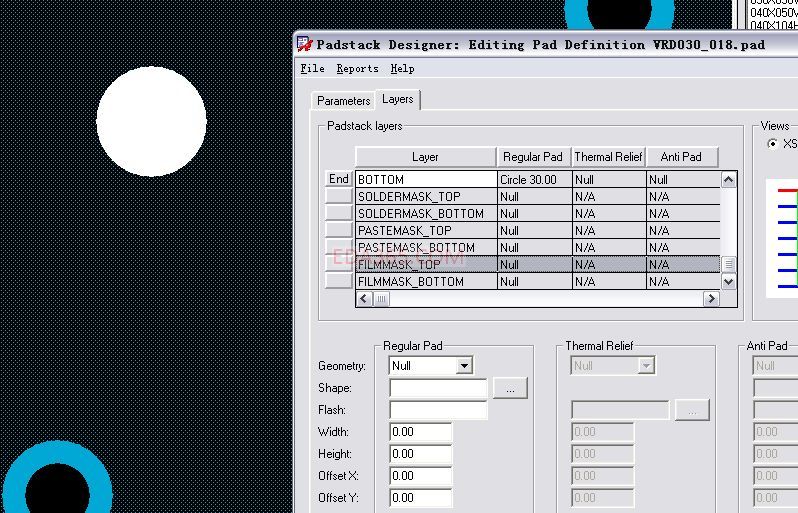This screenshot has width=798, height=513.
Task: Click the horizontal scrollbar thumb of layer table
Action: coord(381,299)
